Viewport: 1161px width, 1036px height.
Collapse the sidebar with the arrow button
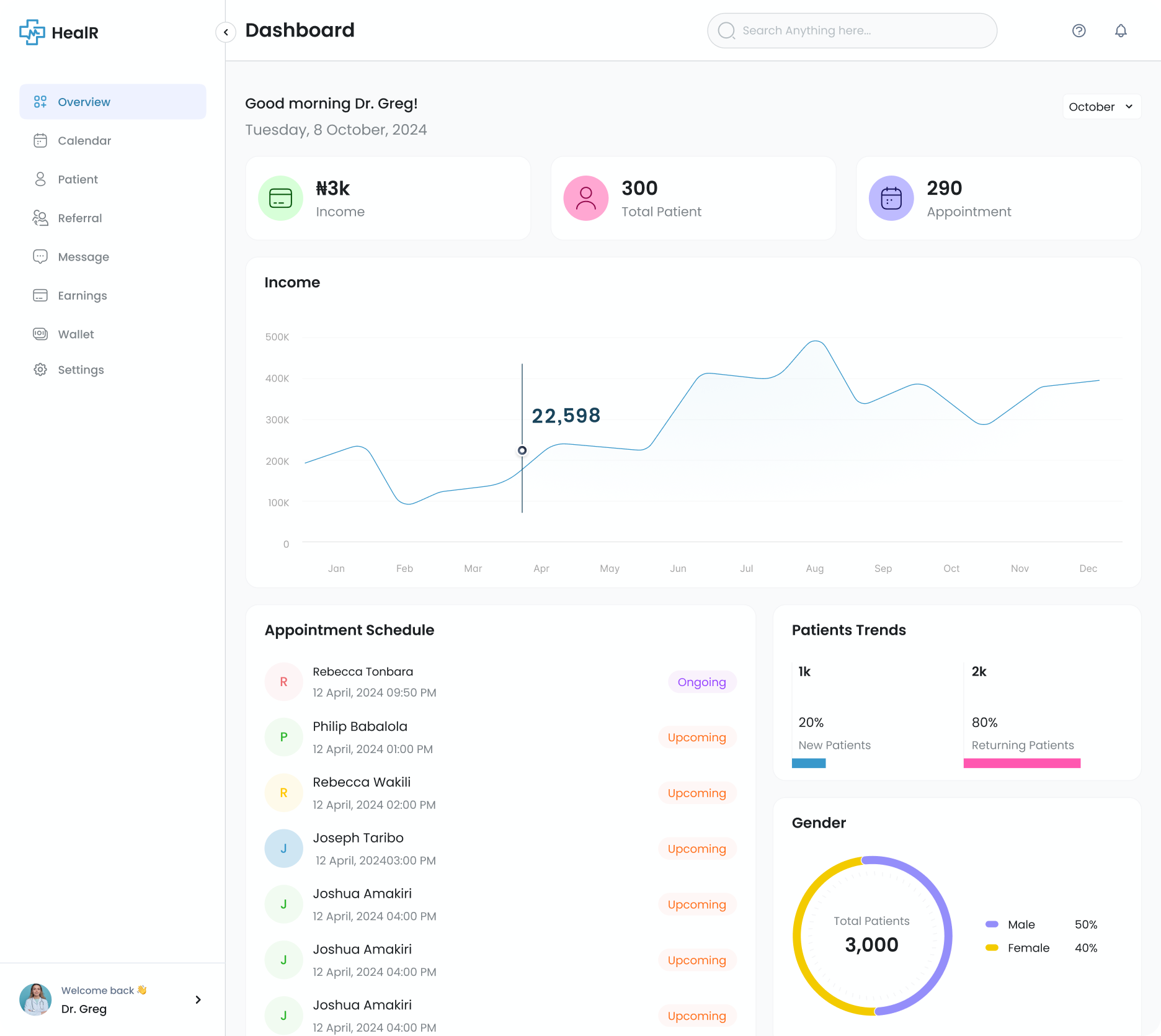click(x=226, y=32)
